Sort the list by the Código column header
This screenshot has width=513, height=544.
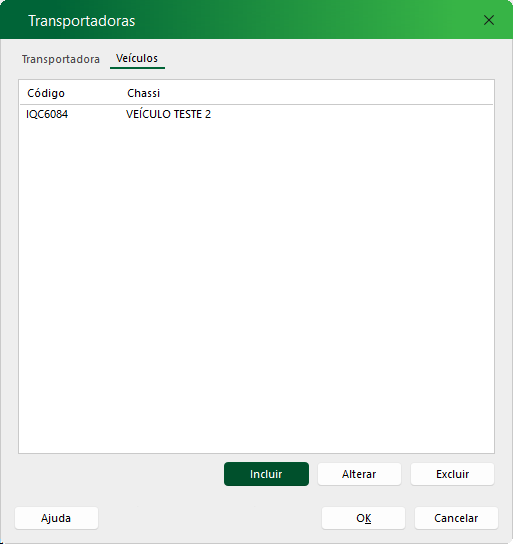46,93
